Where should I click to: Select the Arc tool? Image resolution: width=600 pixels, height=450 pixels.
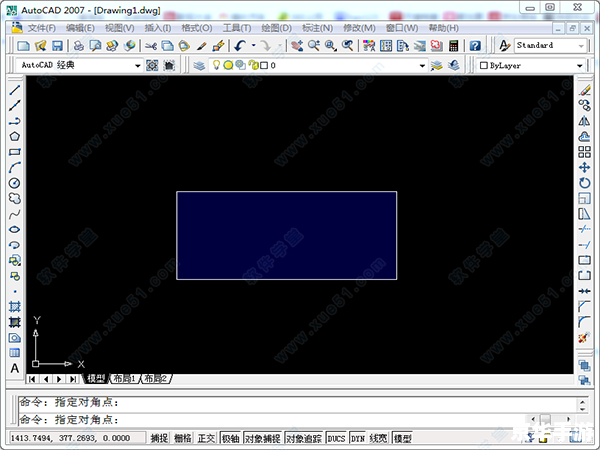coord(15,168)
